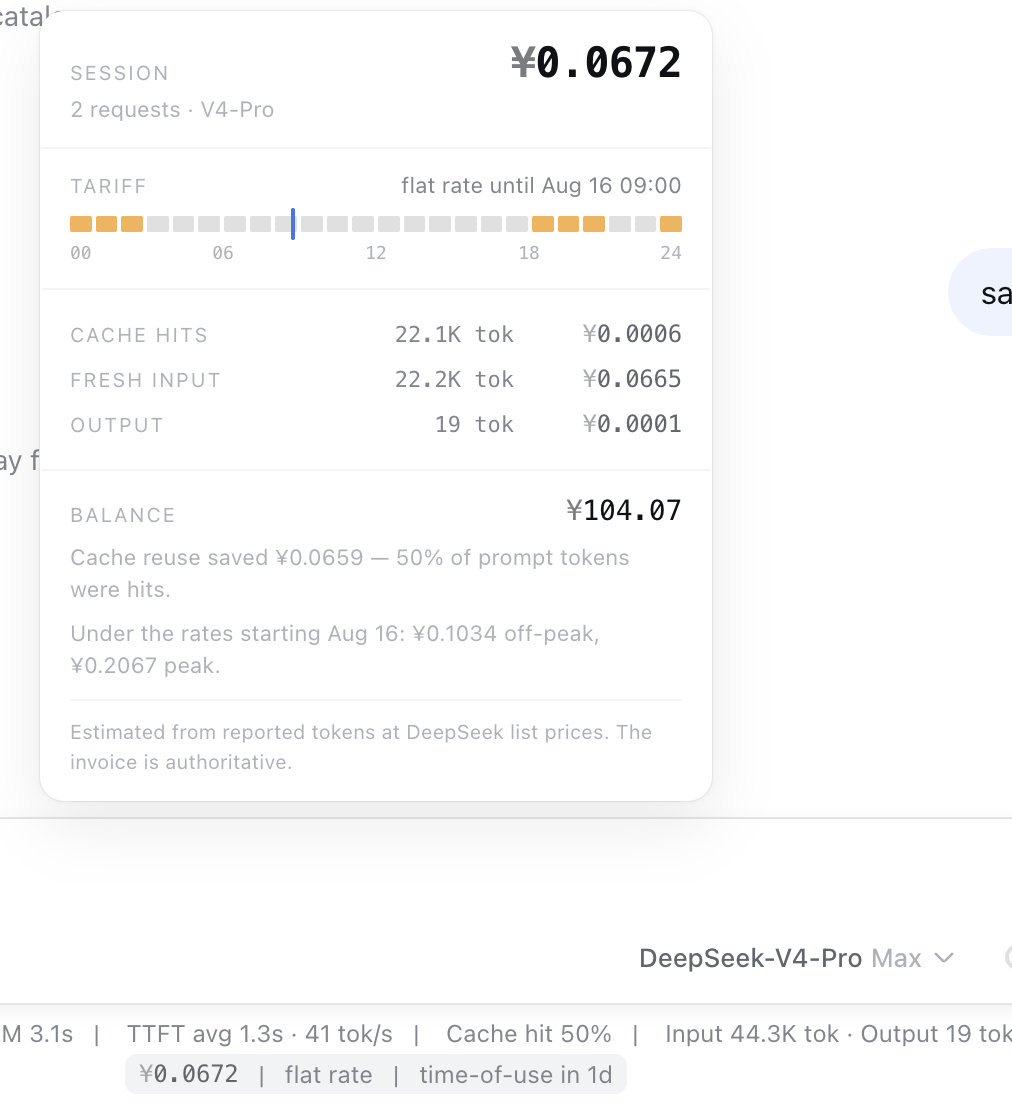Click the hour 18 label on tariff axis
Viewport: 1012px width, 1110px height.
[x=529, y=253]
